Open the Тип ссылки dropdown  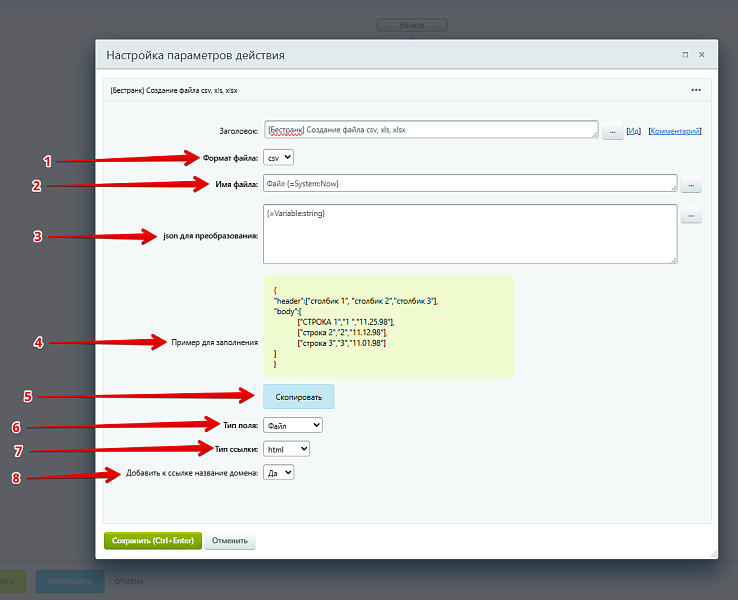tap(286, 449)
